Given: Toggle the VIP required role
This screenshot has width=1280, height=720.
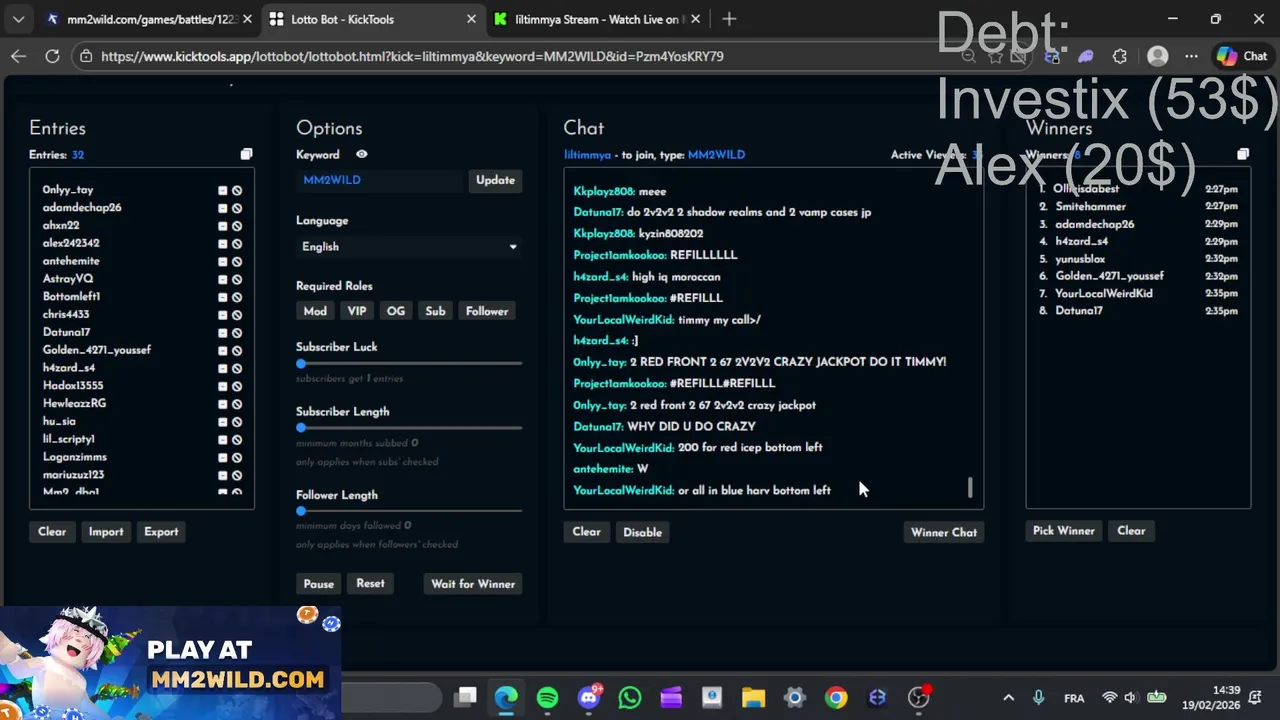Looking at the screenshot, I should coord(357,311).
